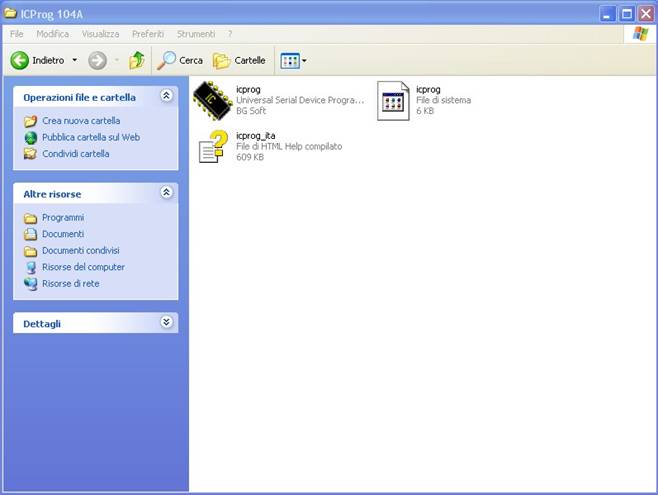Open Documenti condivisi link
The width and height of the screenshot is (658, 495).
click(81, 250)
